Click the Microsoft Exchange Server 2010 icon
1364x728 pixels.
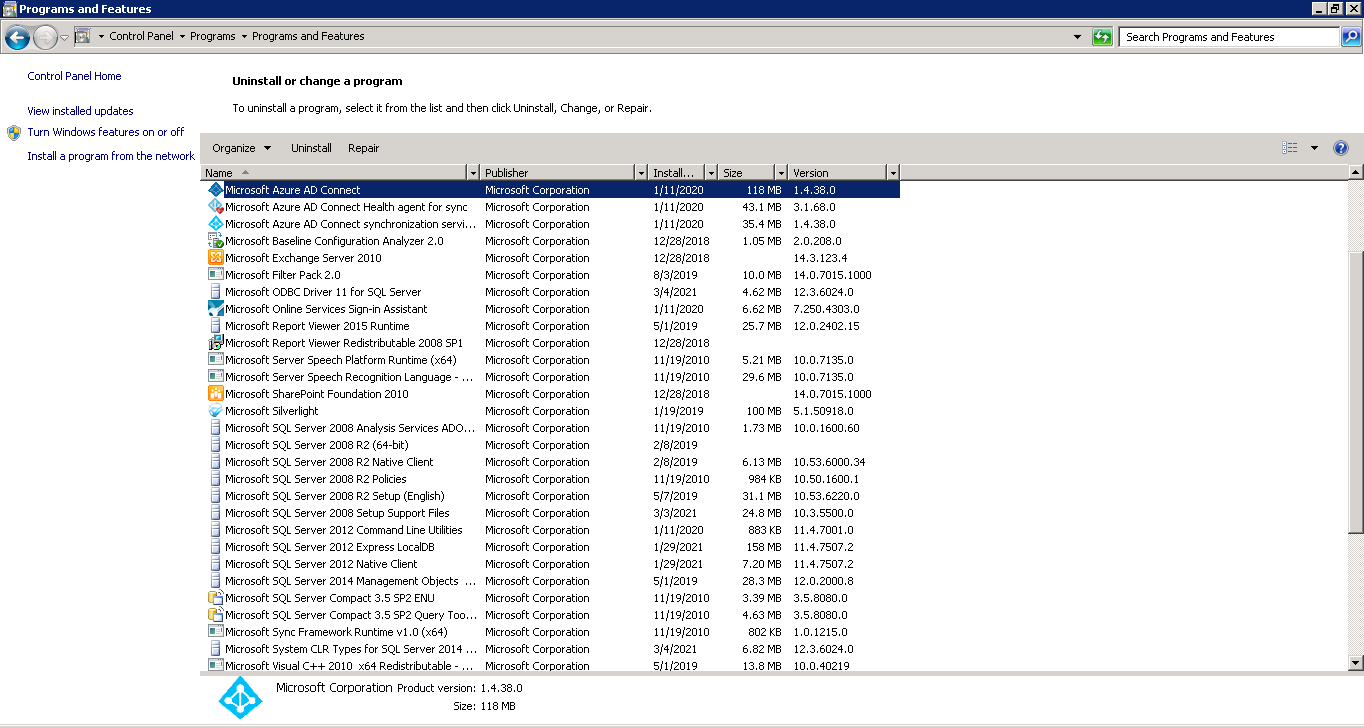(215, 258)
